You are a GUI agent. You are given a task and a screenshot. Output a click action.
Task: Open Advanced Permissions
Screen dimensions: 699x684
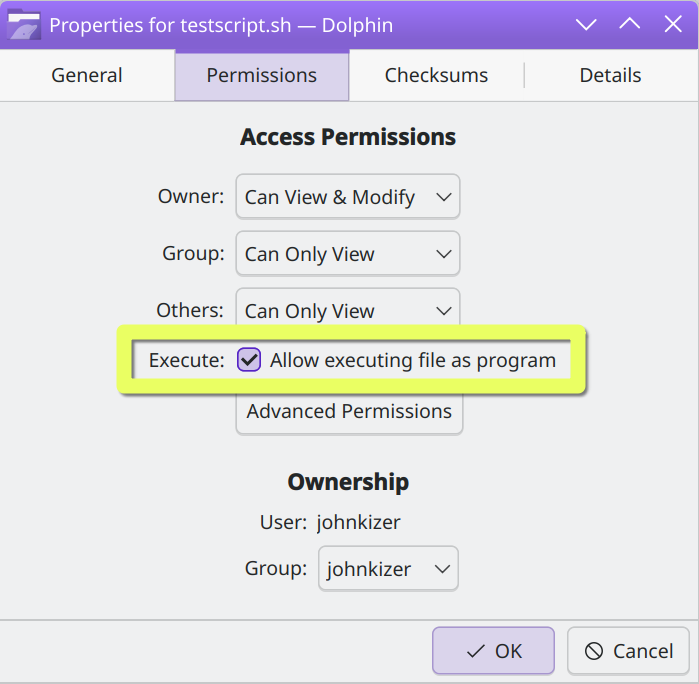coord(350,412)
